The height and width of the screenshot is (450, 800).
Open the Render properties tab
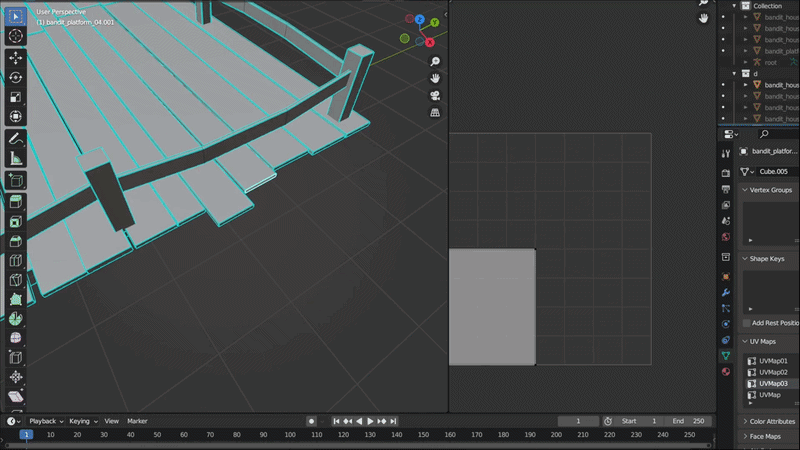click(726, 173)
